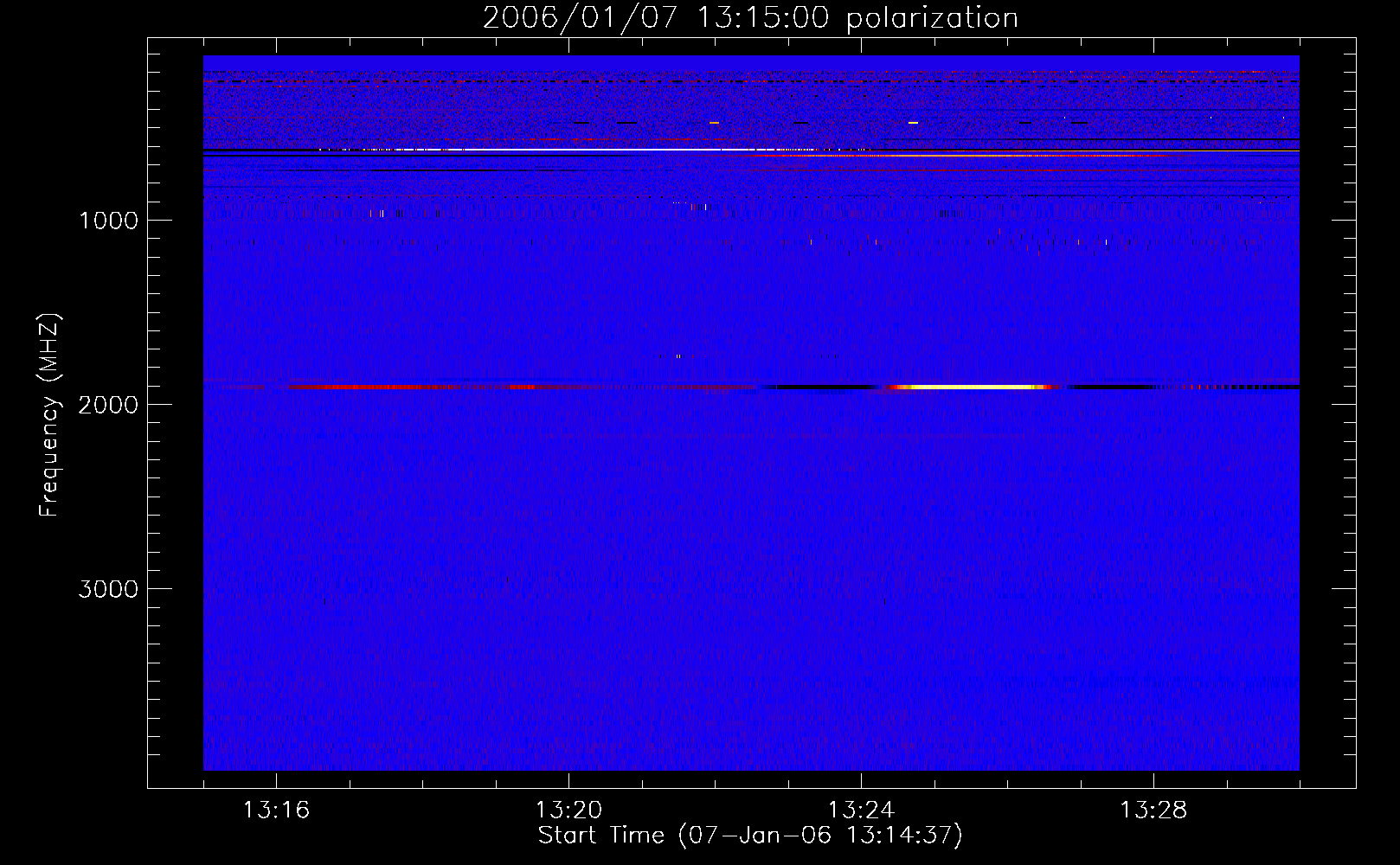
Task: Click the red emission streak near 13:17 at 2000 MHz
Action: [x=372, y=387]
